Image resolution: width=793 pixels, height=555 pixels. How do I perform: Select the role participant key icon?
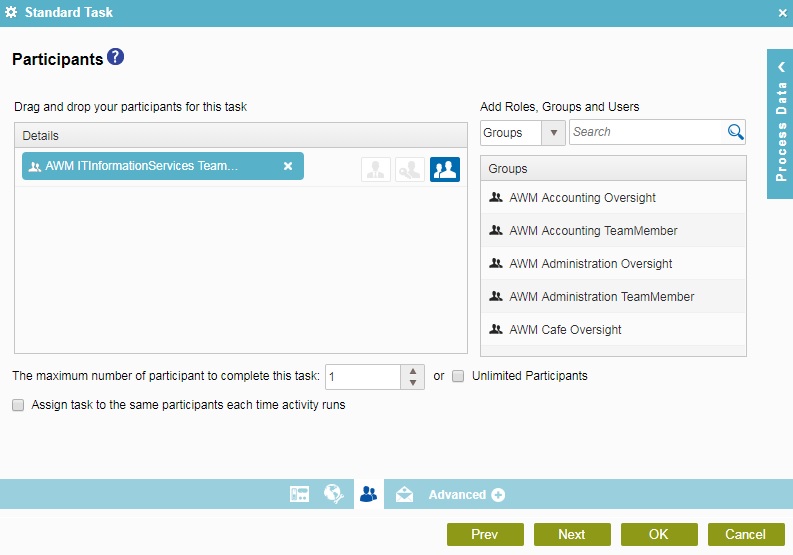(x=410, y=170)
